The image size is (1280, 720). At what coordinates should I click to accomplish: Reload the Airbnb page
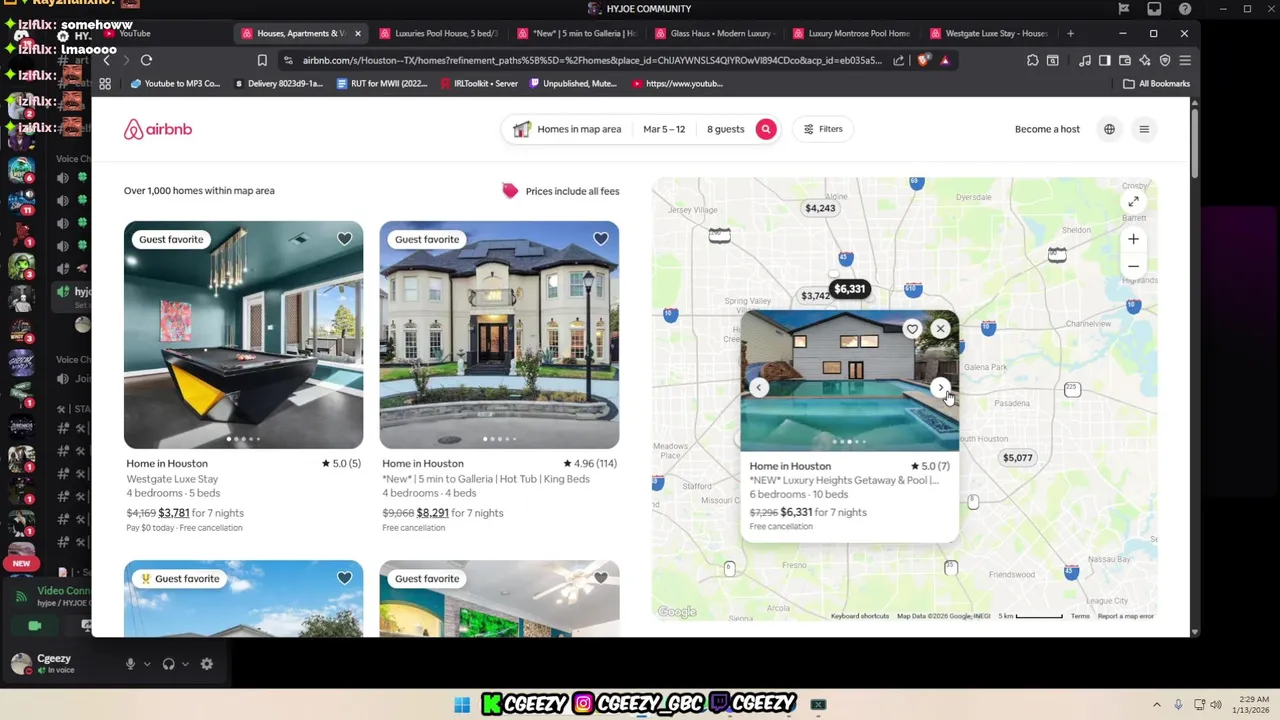pyautogui.click(x=146, y=60)
